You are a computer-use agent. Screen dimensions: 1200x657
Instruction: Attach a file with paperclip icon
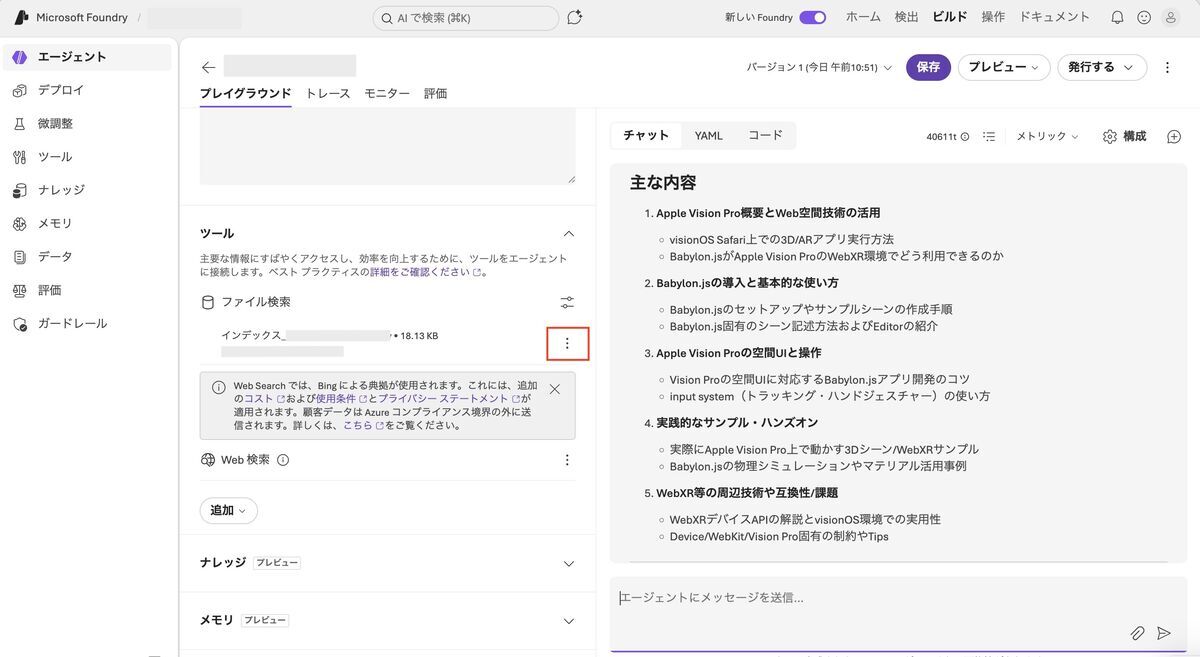1138,633
